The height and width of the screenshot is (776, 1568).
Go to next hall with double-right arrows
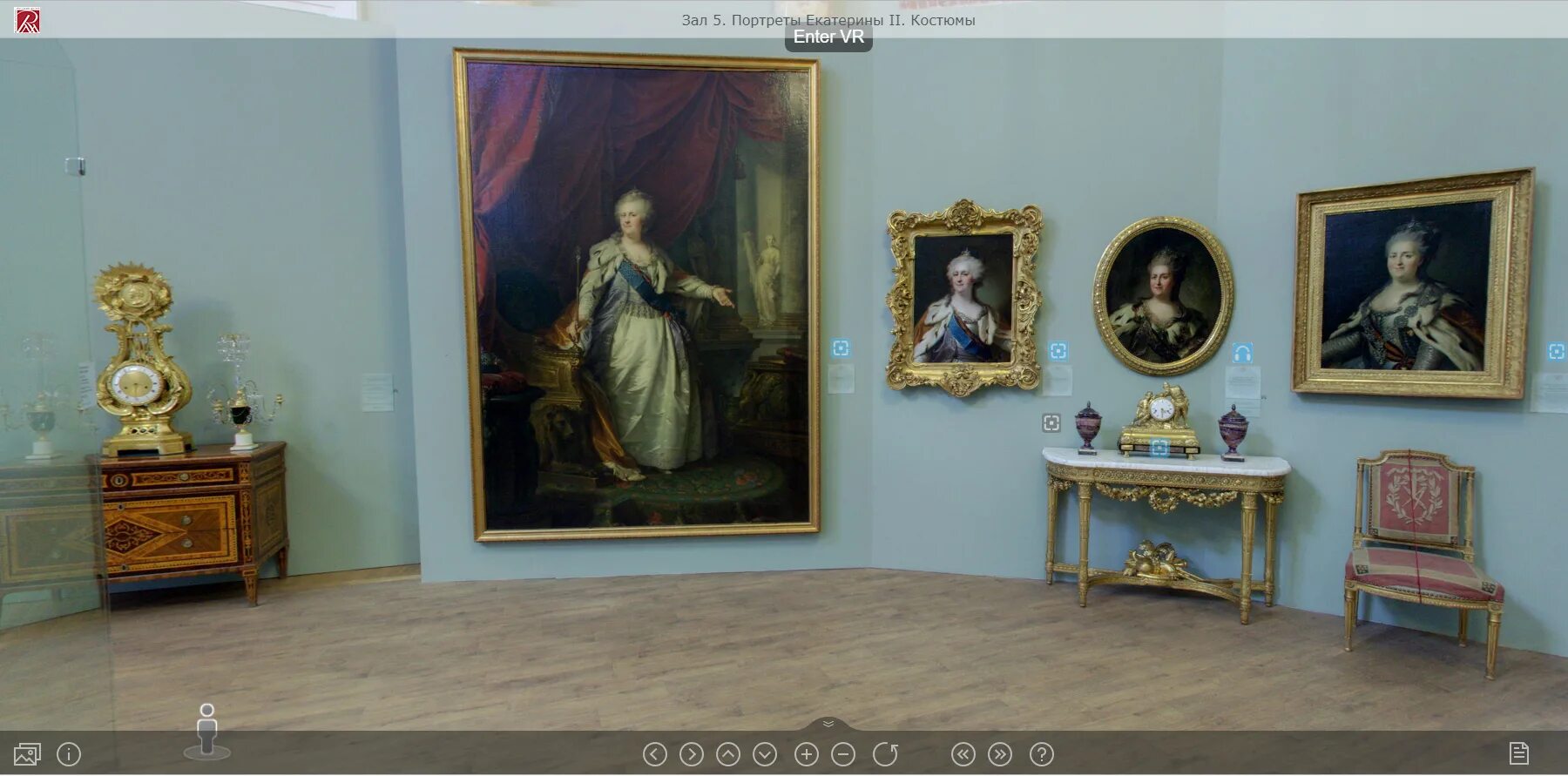click(x=1000, y=754)
